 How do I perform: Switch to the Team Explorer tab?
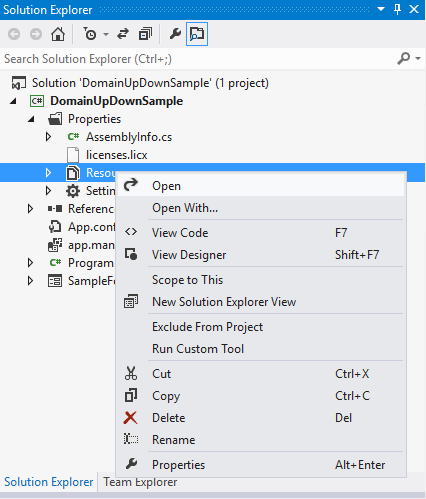click(x=140, y=482)
